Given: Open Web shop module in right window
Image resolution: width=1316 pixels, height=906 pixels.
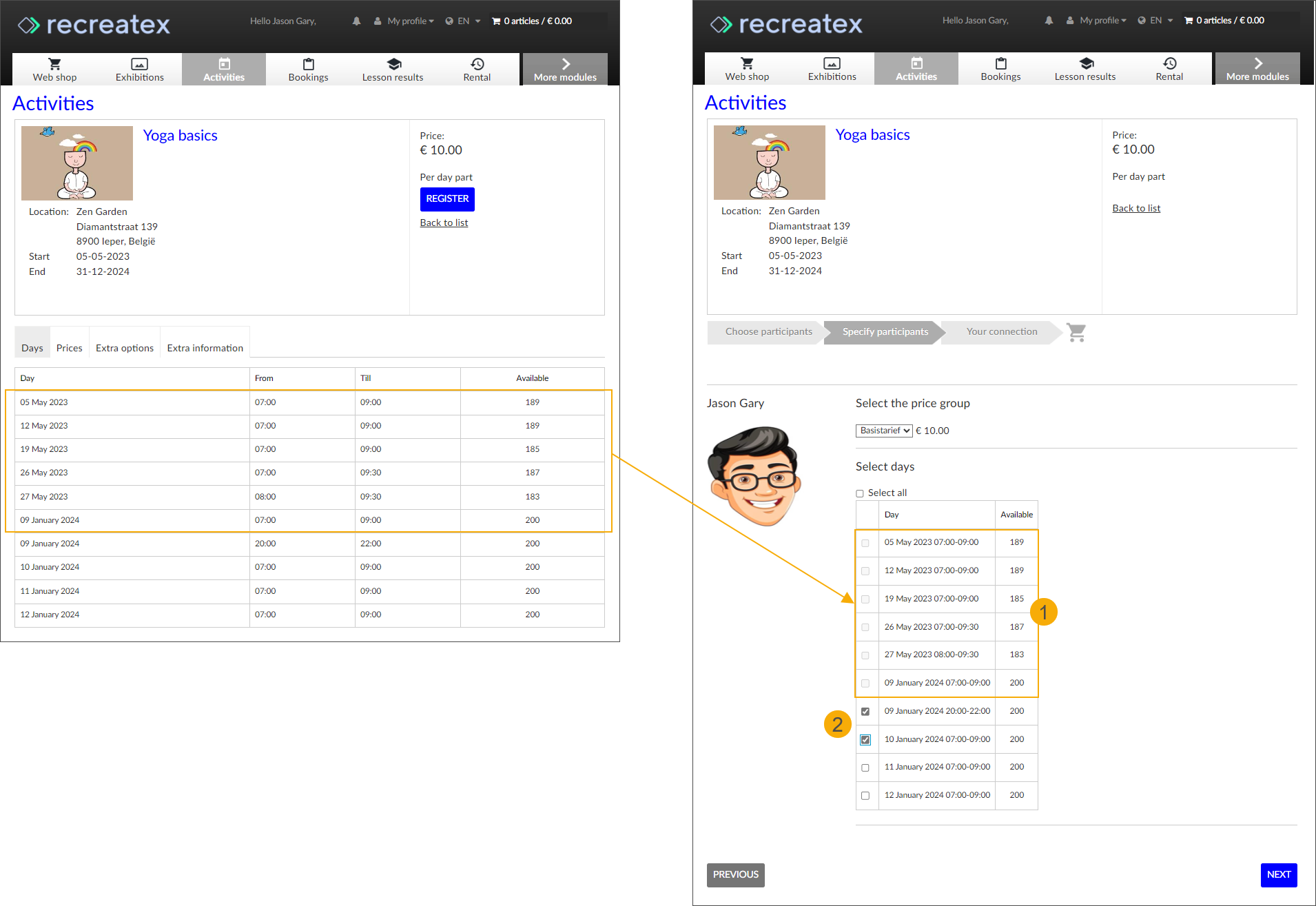Looking at the screenshot, I should pyautogui.click(x=747, y=69).
